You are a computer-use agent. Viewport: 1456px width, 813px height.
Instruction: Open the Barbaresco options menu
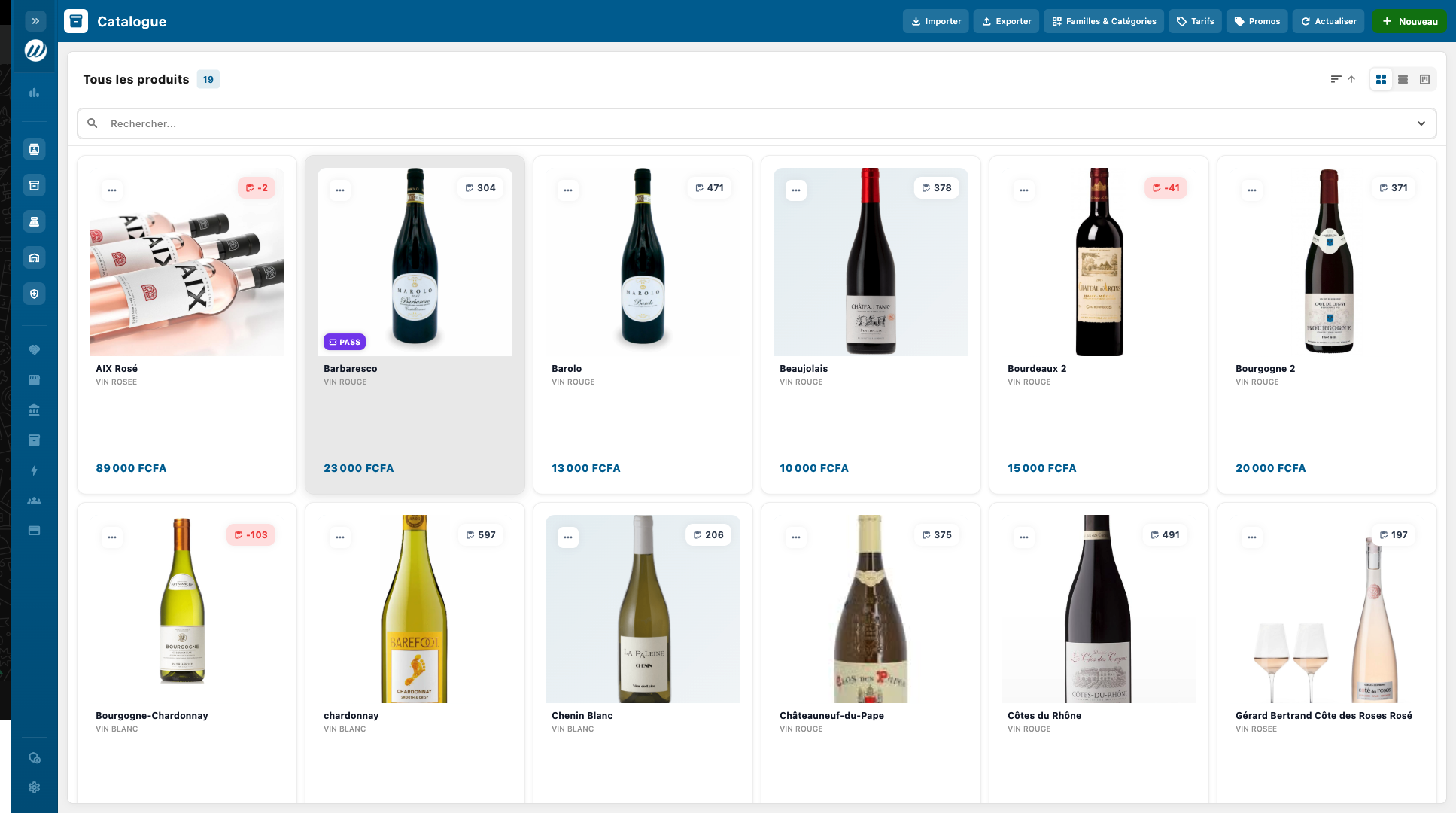340,190
